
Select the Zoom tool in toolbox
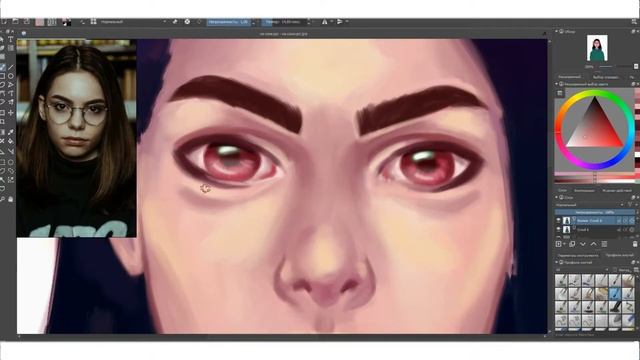(x=2, y=199)
